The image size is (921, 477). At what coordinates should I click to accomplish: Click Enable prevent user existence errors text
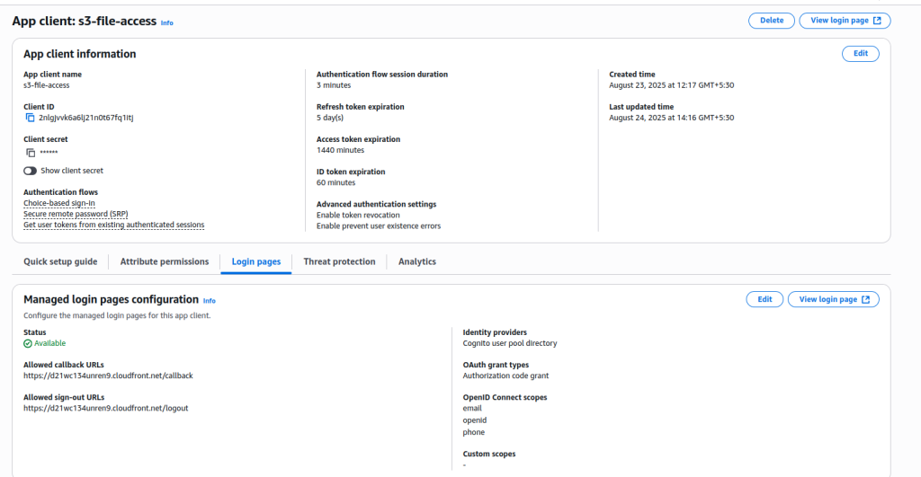click(378, 226)
